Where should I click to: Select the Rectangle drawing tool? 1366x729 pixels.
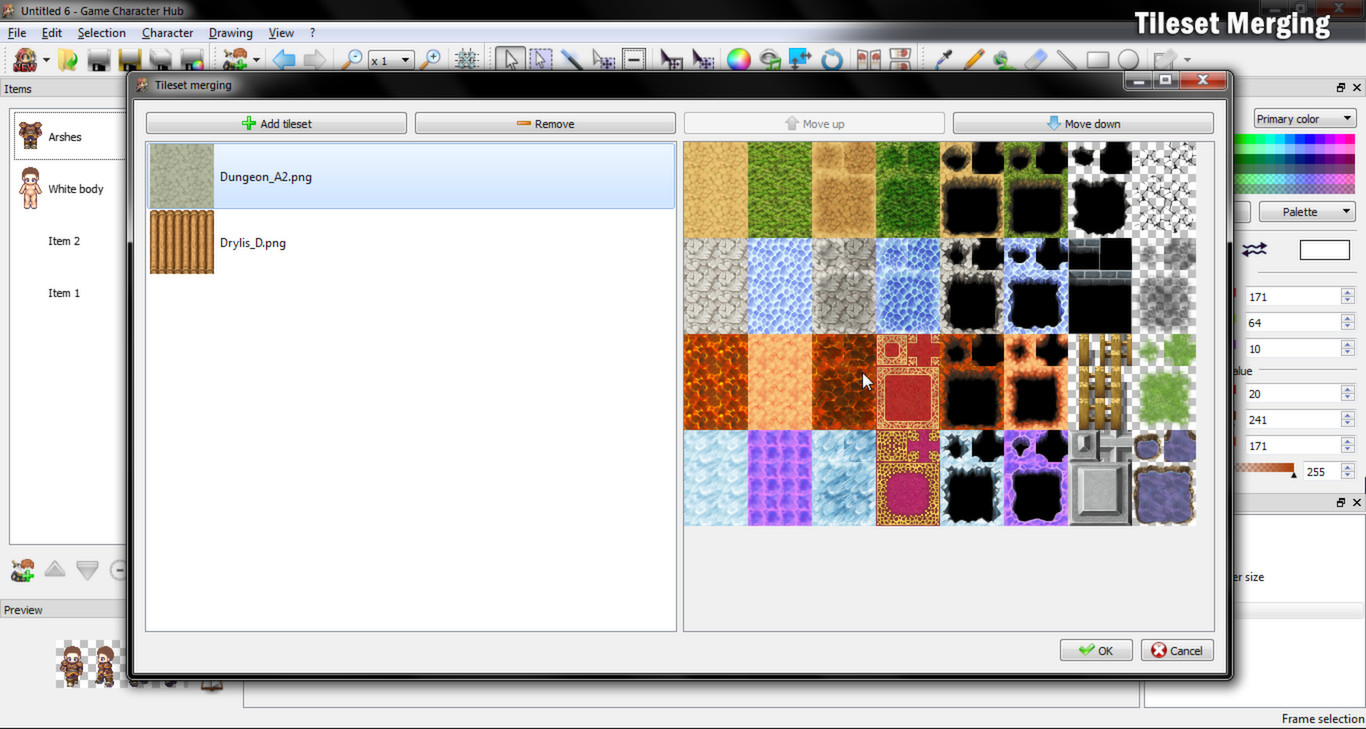[x=1098, y=59]
